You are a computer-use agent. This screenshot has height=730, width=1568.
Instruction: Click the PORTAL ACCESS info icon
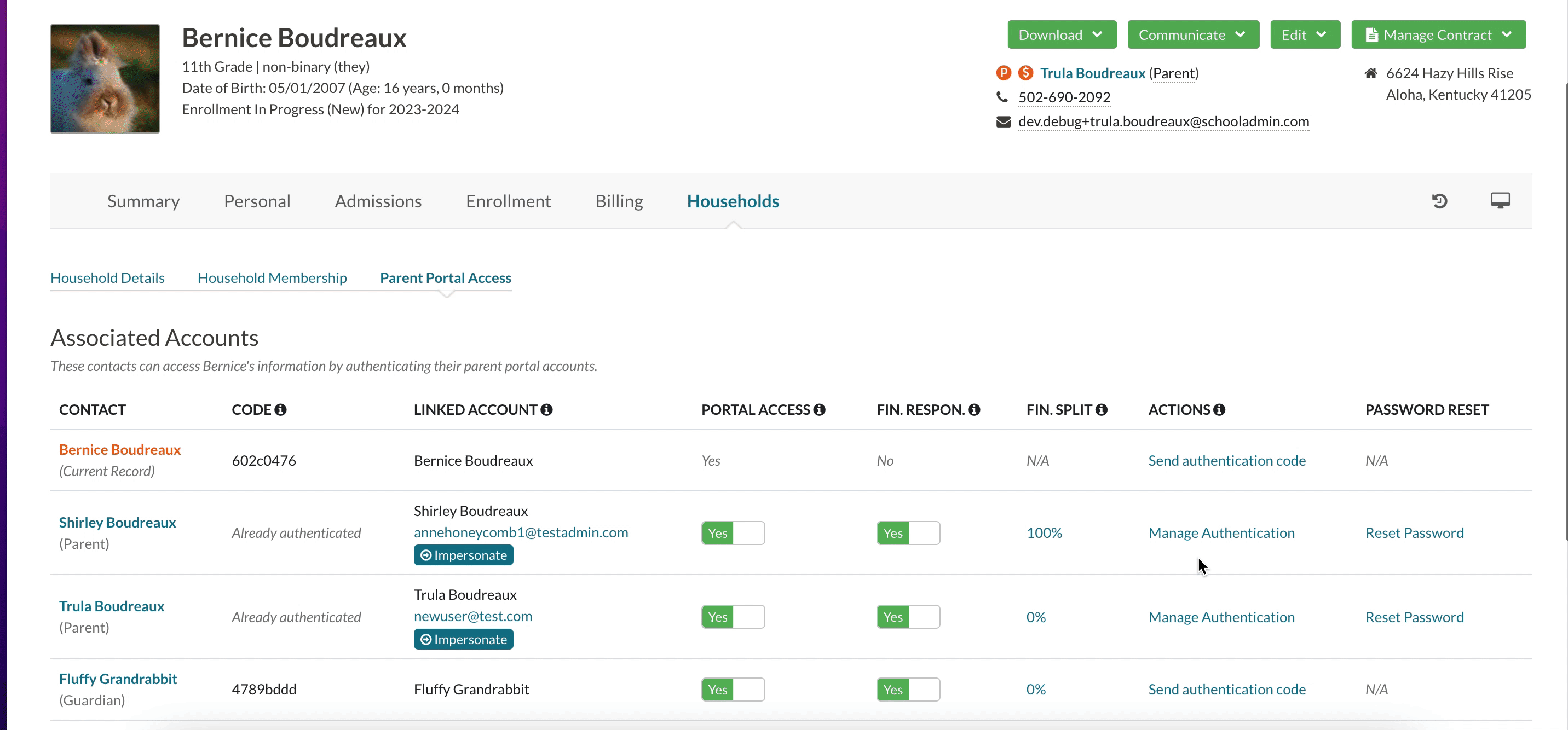point(819,409)
